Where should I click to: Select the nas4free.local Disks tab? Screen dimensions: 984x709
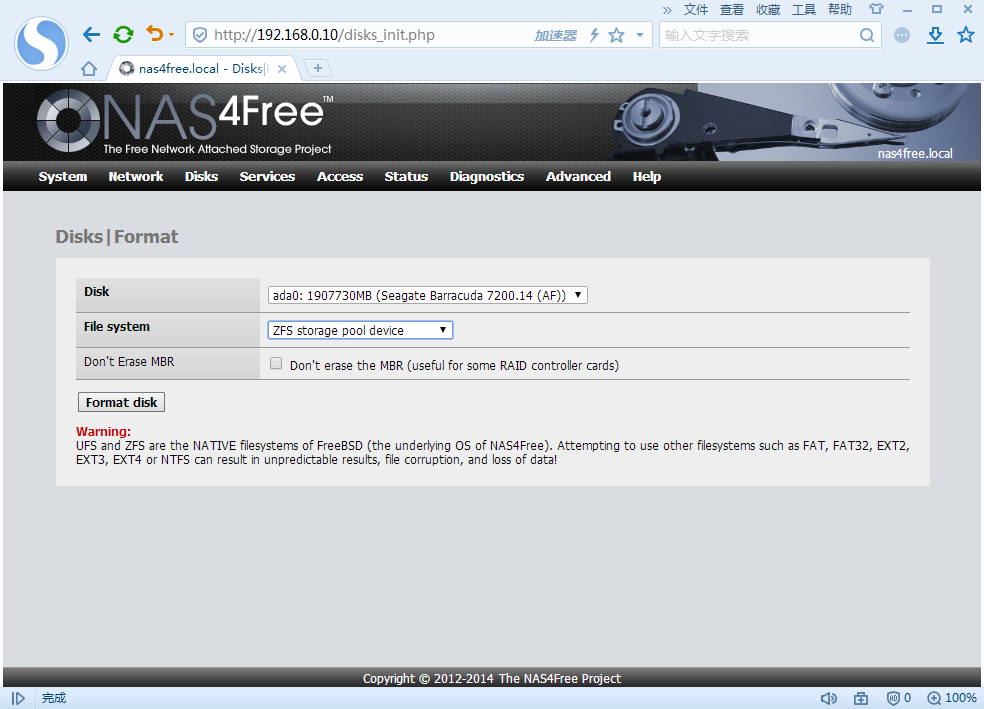202,68
